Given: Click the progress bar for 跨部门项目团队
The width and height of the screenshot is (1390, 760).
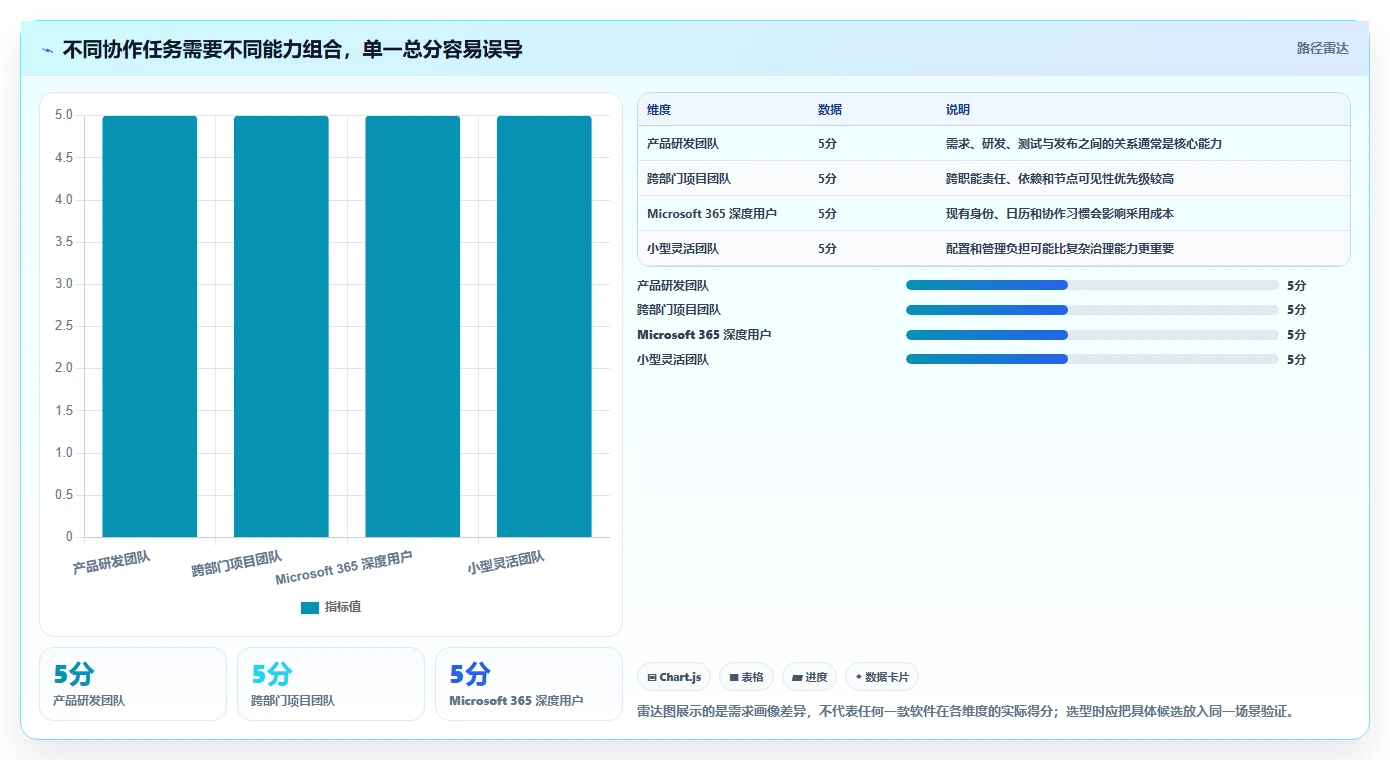Looking at the screenshot, I should [x=1092, y=310].
